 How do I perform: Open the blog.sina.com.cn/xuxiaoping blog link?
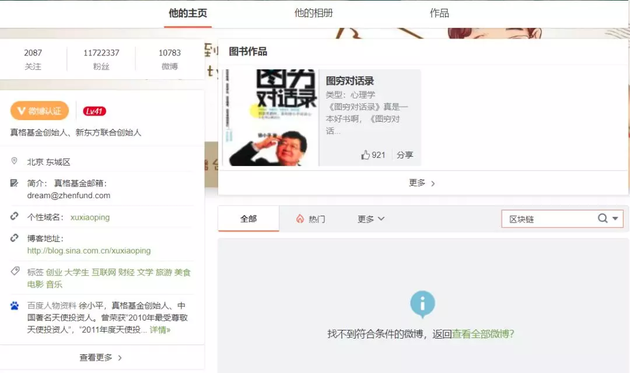pos(89,251)
